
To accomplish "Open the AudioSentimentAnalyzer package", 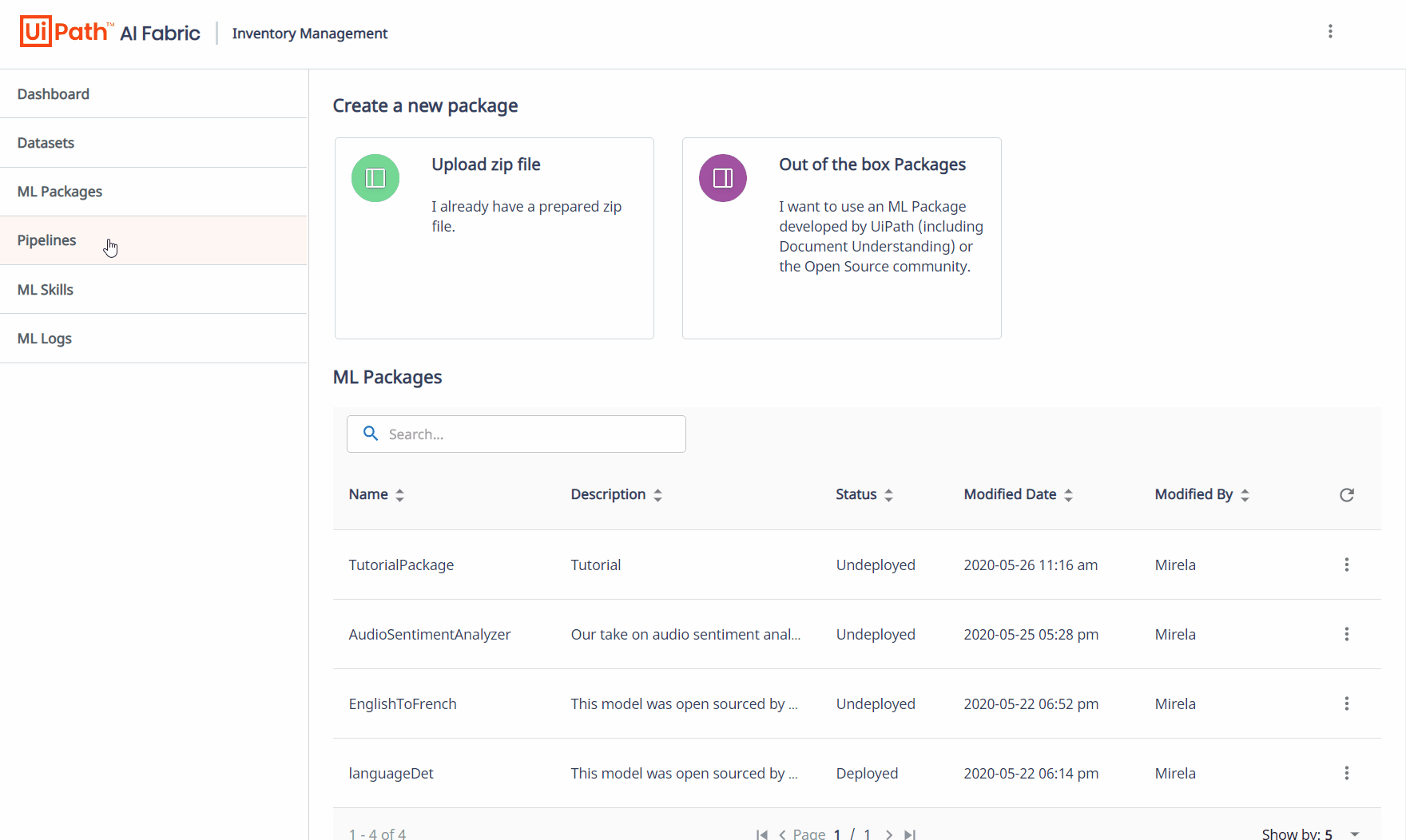I will tap(430, 634).
